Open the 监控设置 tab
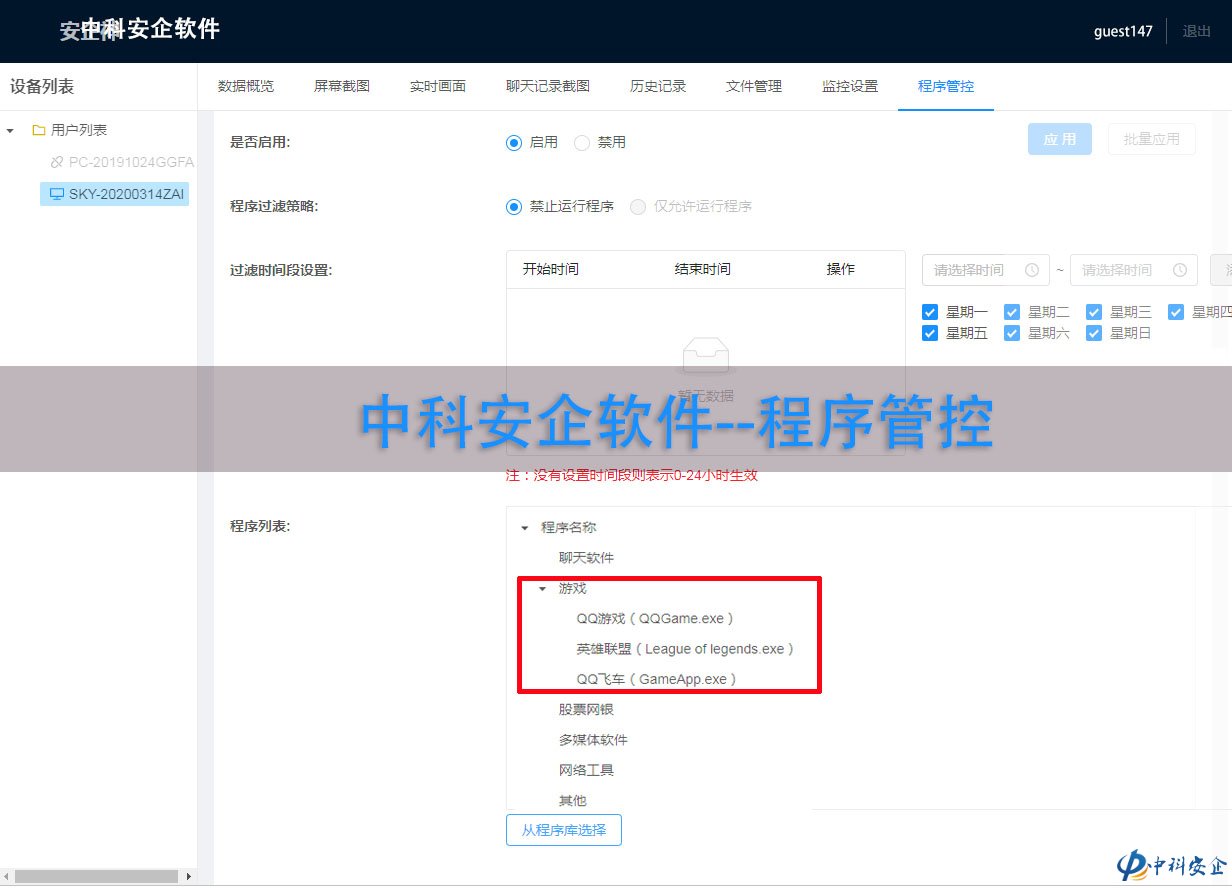 [x=850, y=86]
